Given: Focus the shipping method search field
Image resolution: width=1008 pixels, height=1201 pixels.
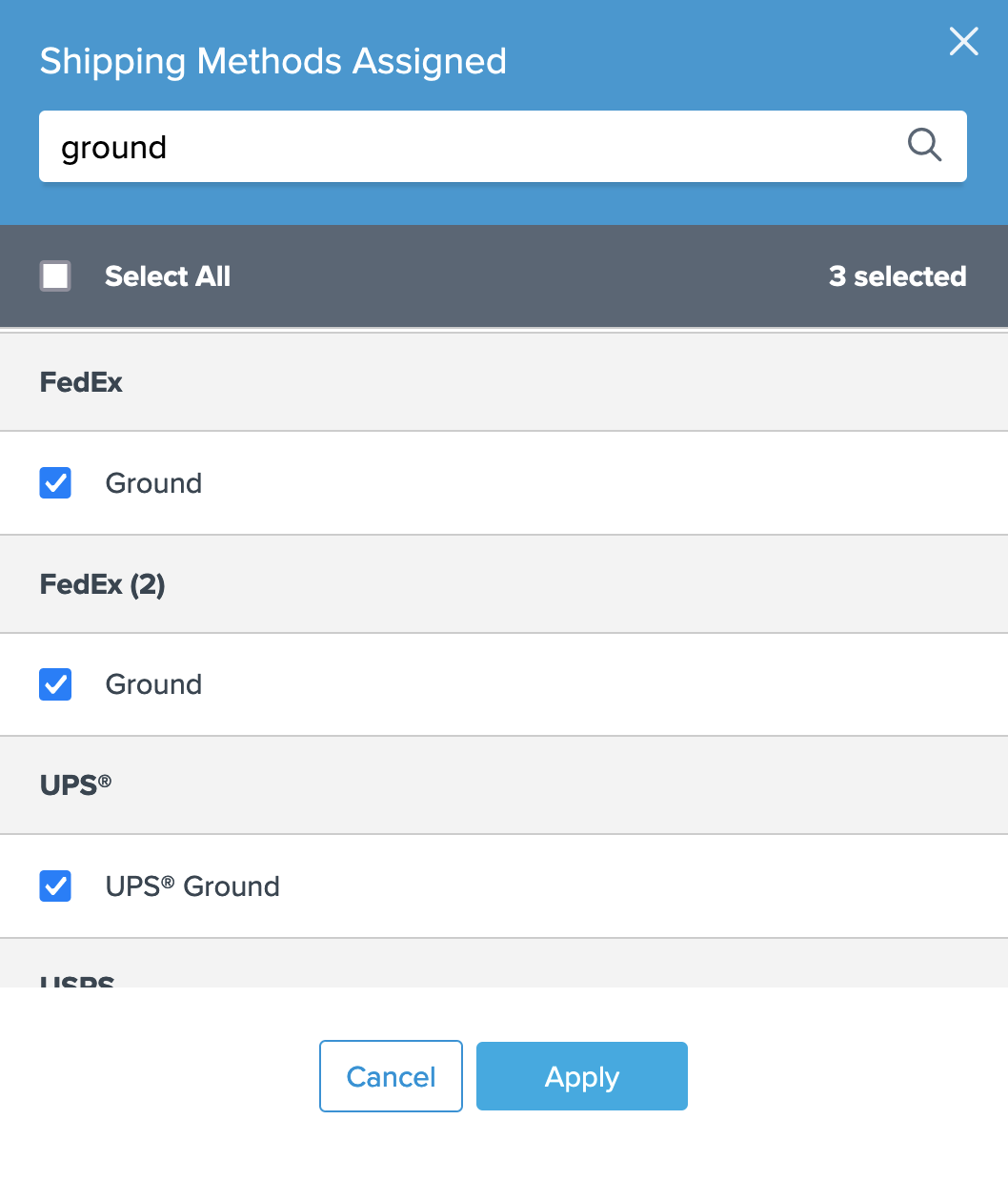Looking at the screenshot, I should (476, 147).
